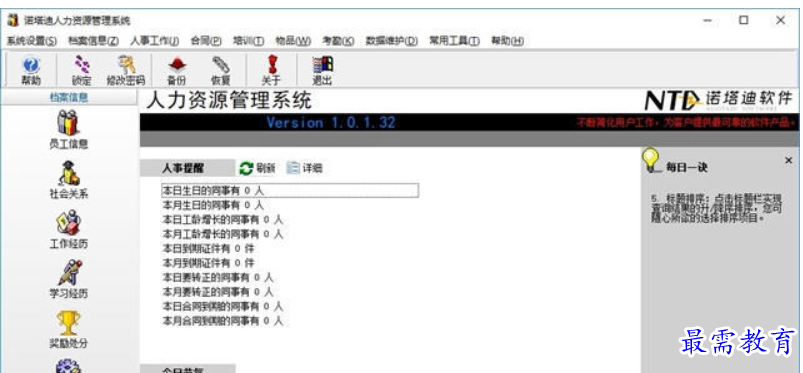This screenshot has height=373, width=803.
Task: Click the 备份 backup toolbar icon
Action: click(x=177, y=71)
